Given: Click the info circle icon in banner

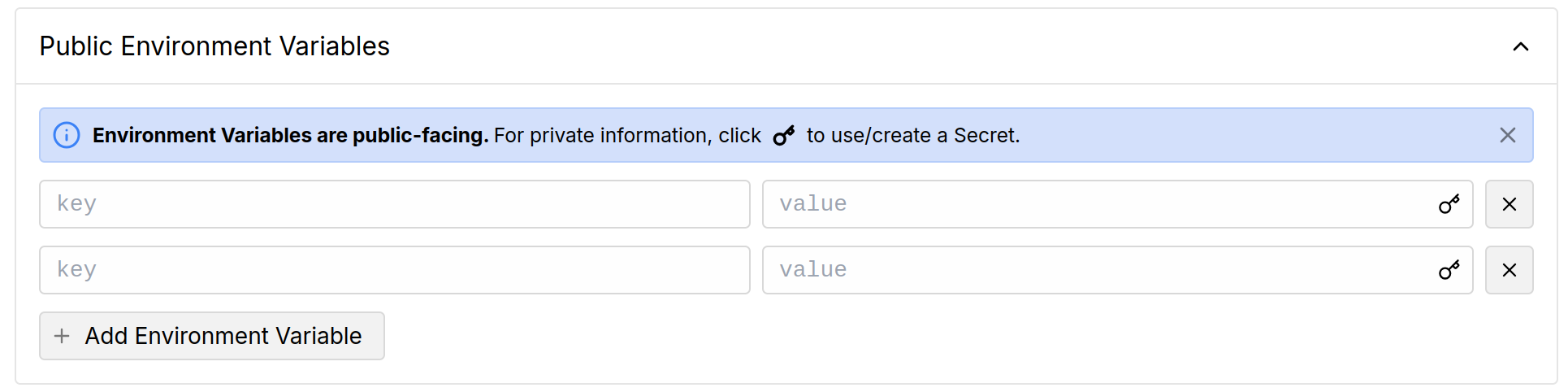Looking at the screenshot, I should pyautogui.click(x=67, y=135).
